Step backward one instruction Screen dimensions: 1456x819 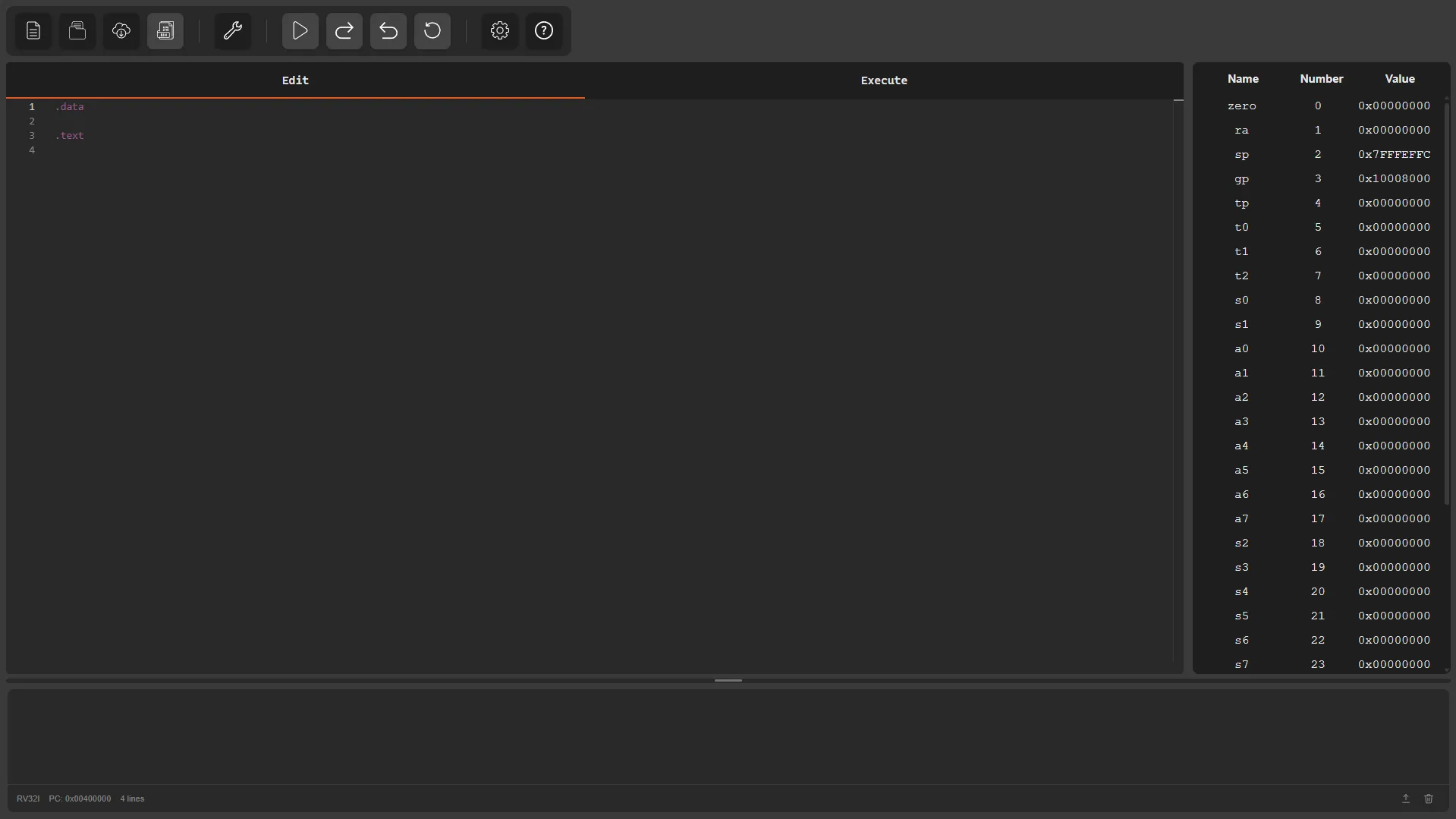coord(388,31)
